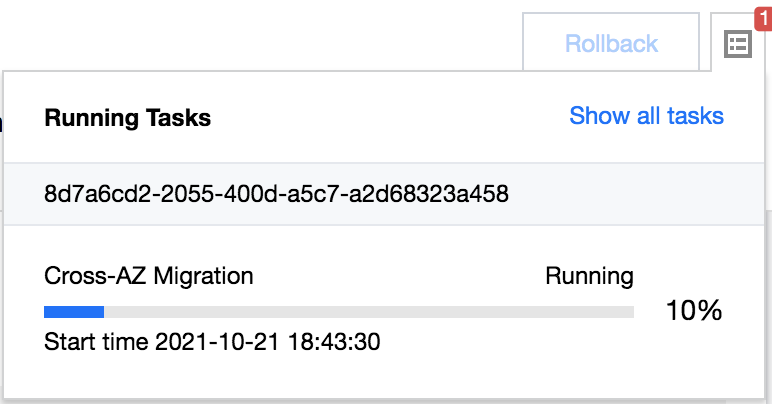Open the Show all tasks link
This screenshot has height=404, width=772.
tap(646, 116)
